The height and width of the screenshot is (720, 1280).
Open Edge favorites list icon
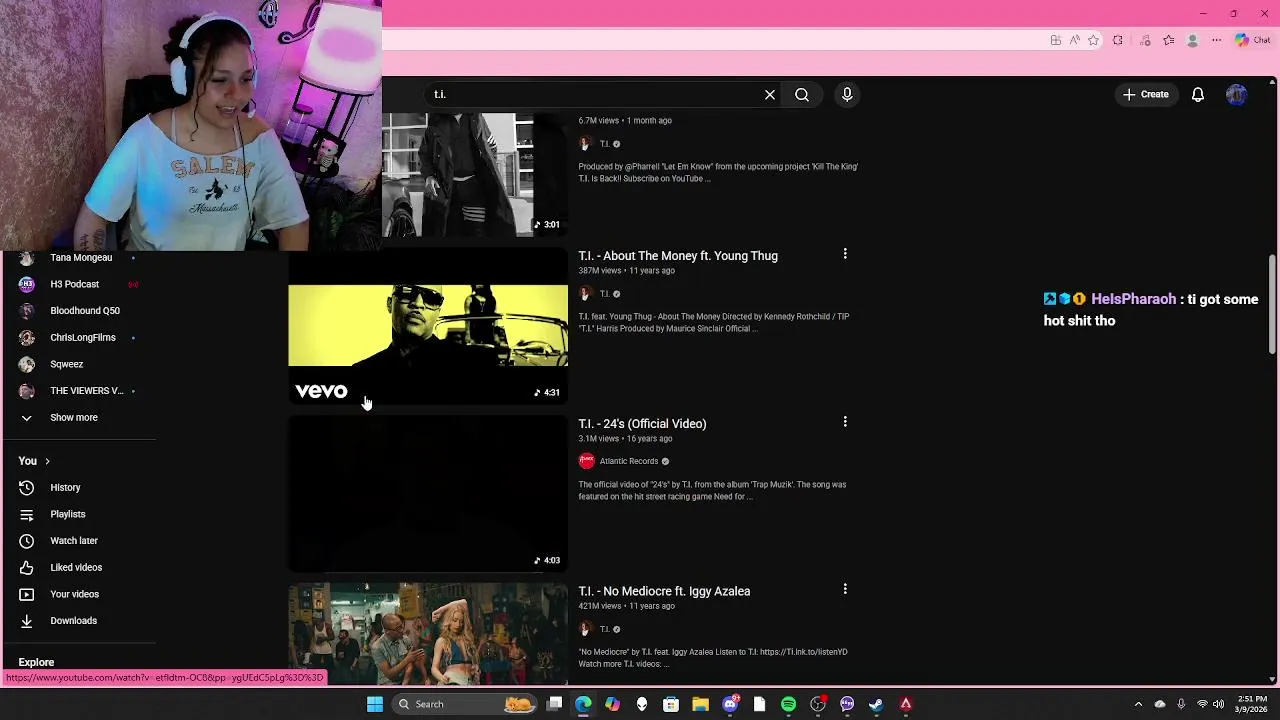pos(1168,40)
